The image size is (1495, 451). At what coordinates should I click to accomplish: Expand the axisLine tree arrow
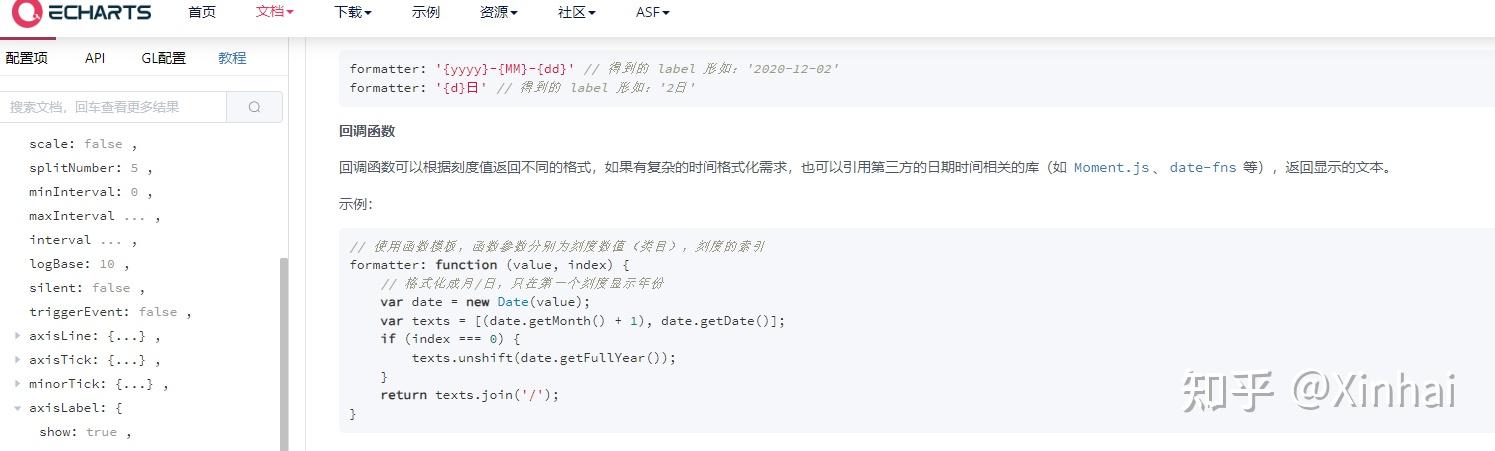18,336
